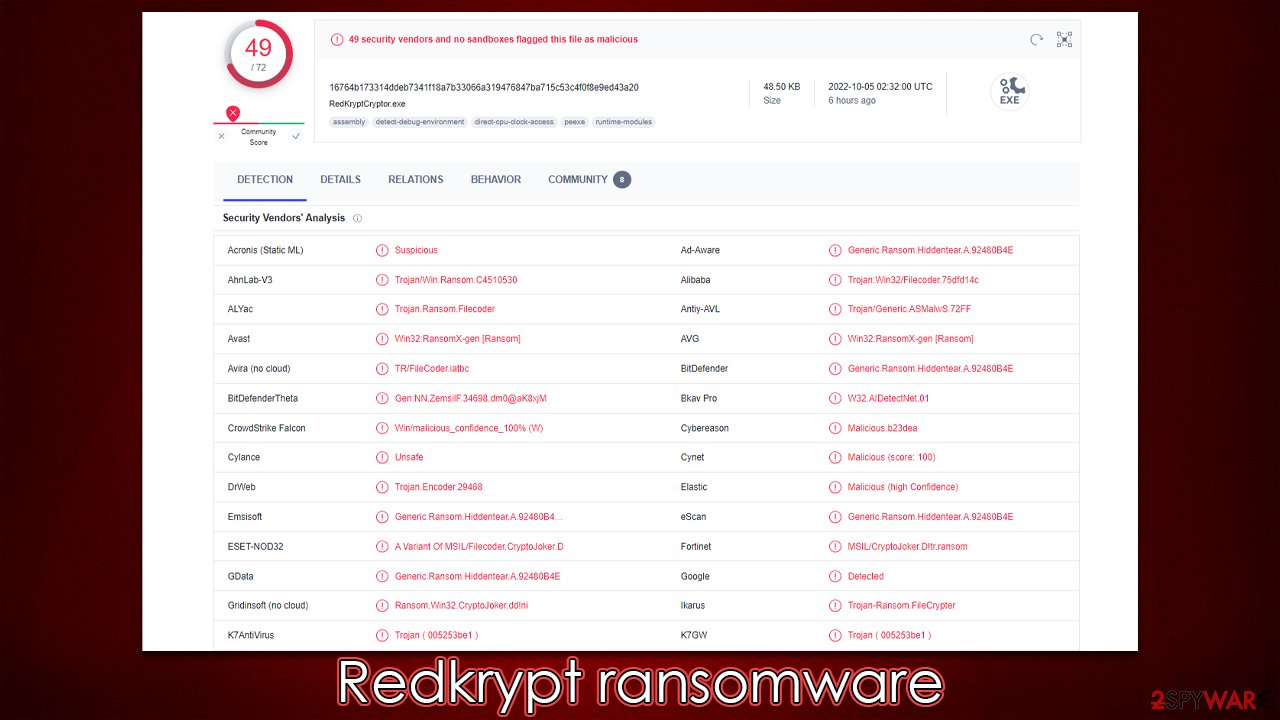Click the warning icon beside Malicious (high Confidence)

pyautogui.click(x=835, y=487)
